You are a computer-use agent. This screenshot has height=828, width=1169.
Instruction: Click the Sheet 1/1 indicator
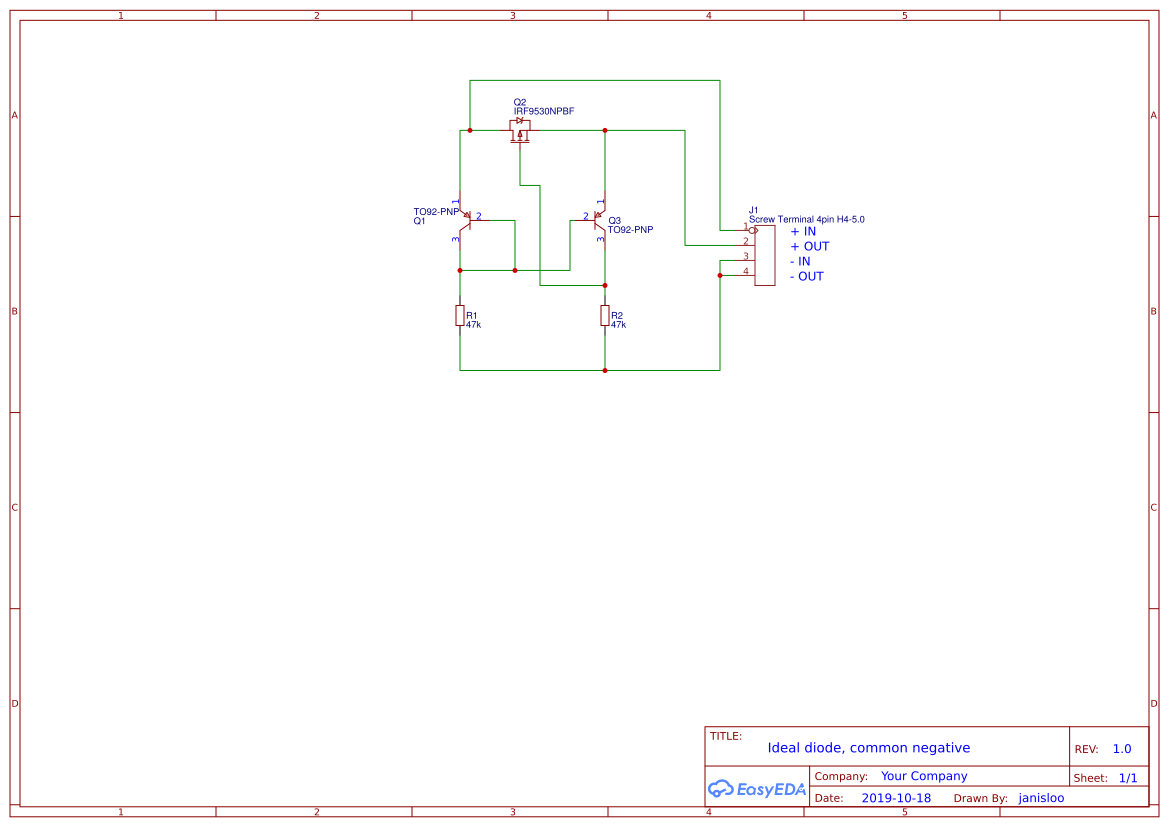click(1128, 777)
